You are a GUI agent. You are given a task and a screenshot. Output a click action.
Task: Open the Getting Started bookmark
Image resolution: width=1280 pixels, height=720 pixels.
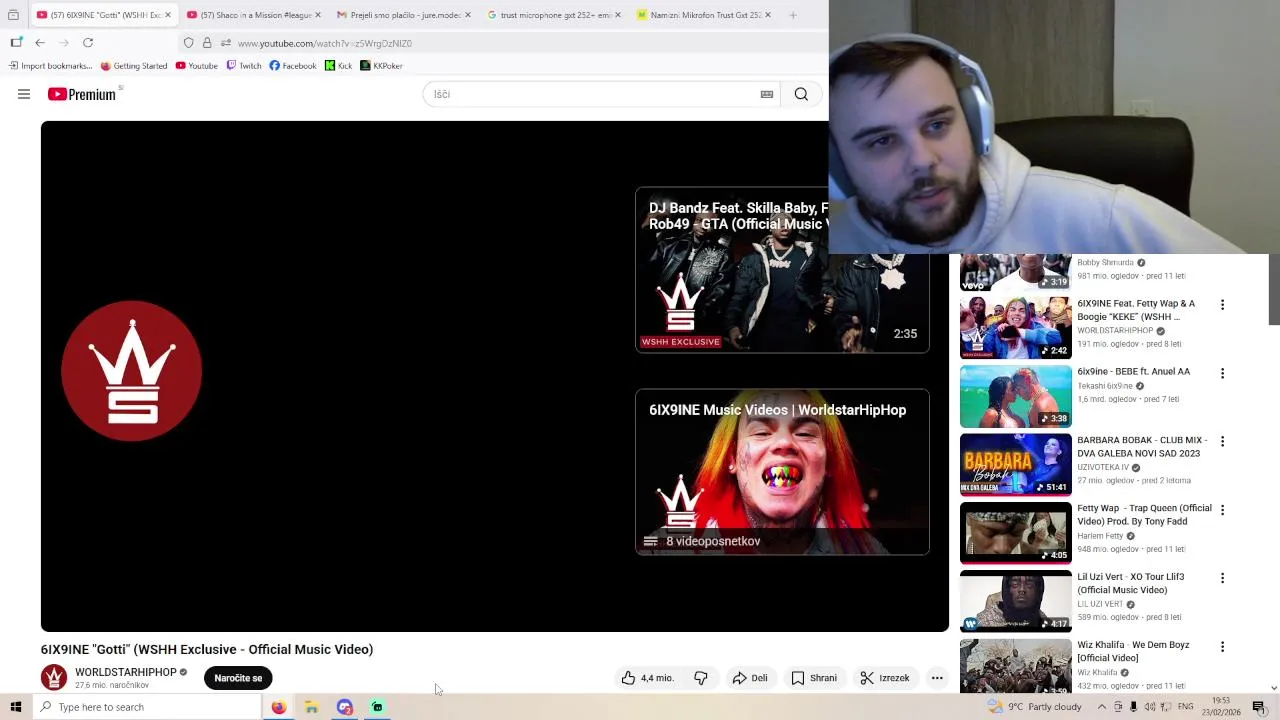click(x=134, y=66)
